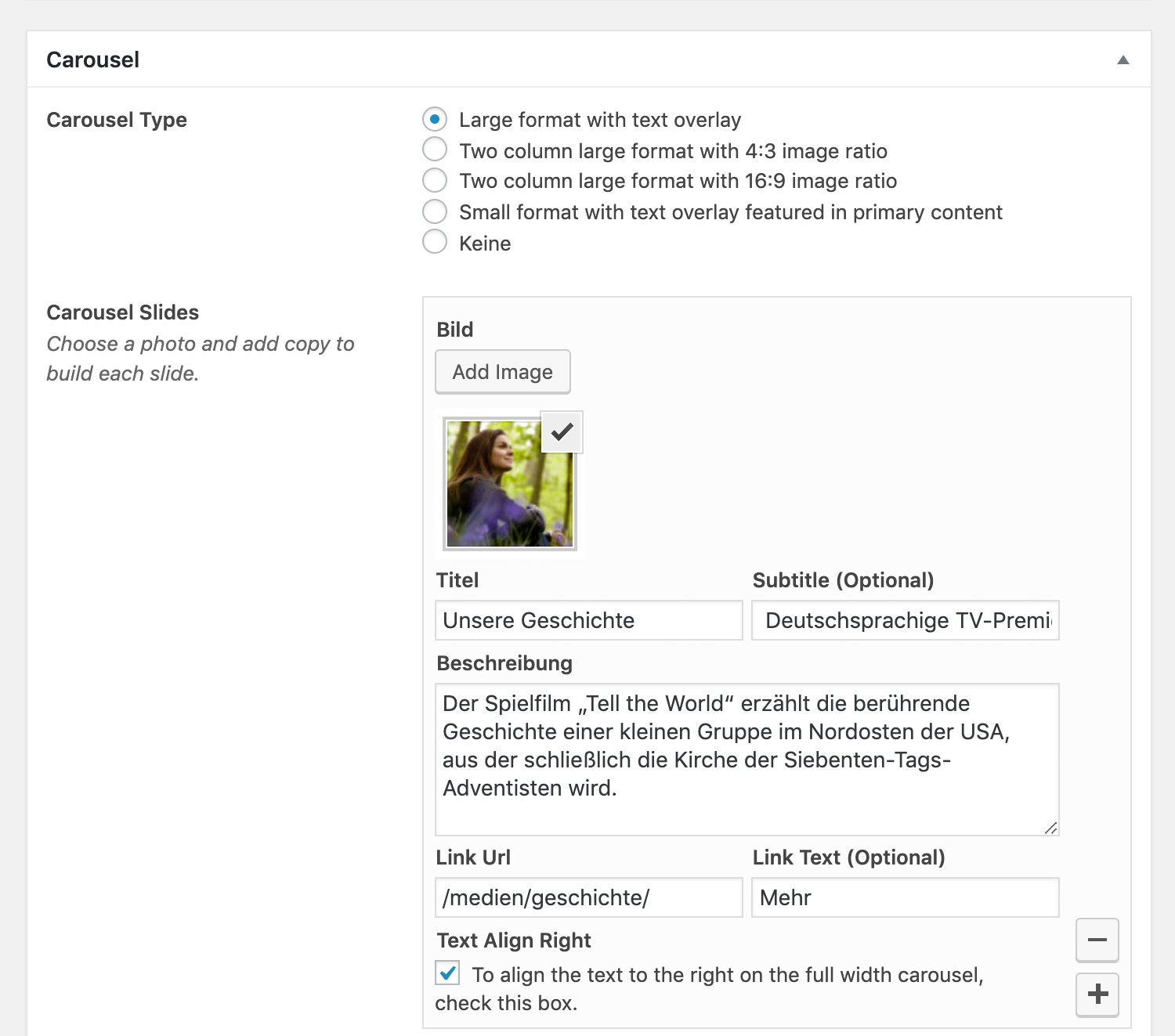
Task: Choose Two column 16:9 image ratio option
Action: [435, 180]
